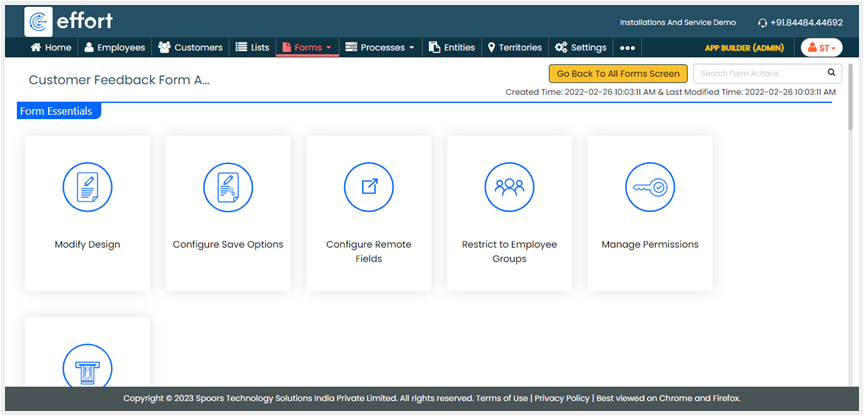864x416 pixels.
Task: Open the Privacy Policy link
Action: click(560, 398)
